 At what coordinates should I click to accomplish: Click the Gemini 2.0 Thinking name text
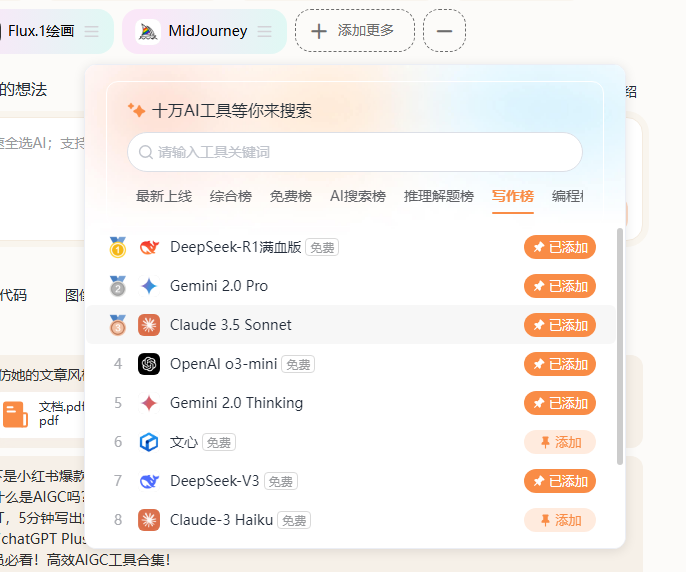coord(236,403)
